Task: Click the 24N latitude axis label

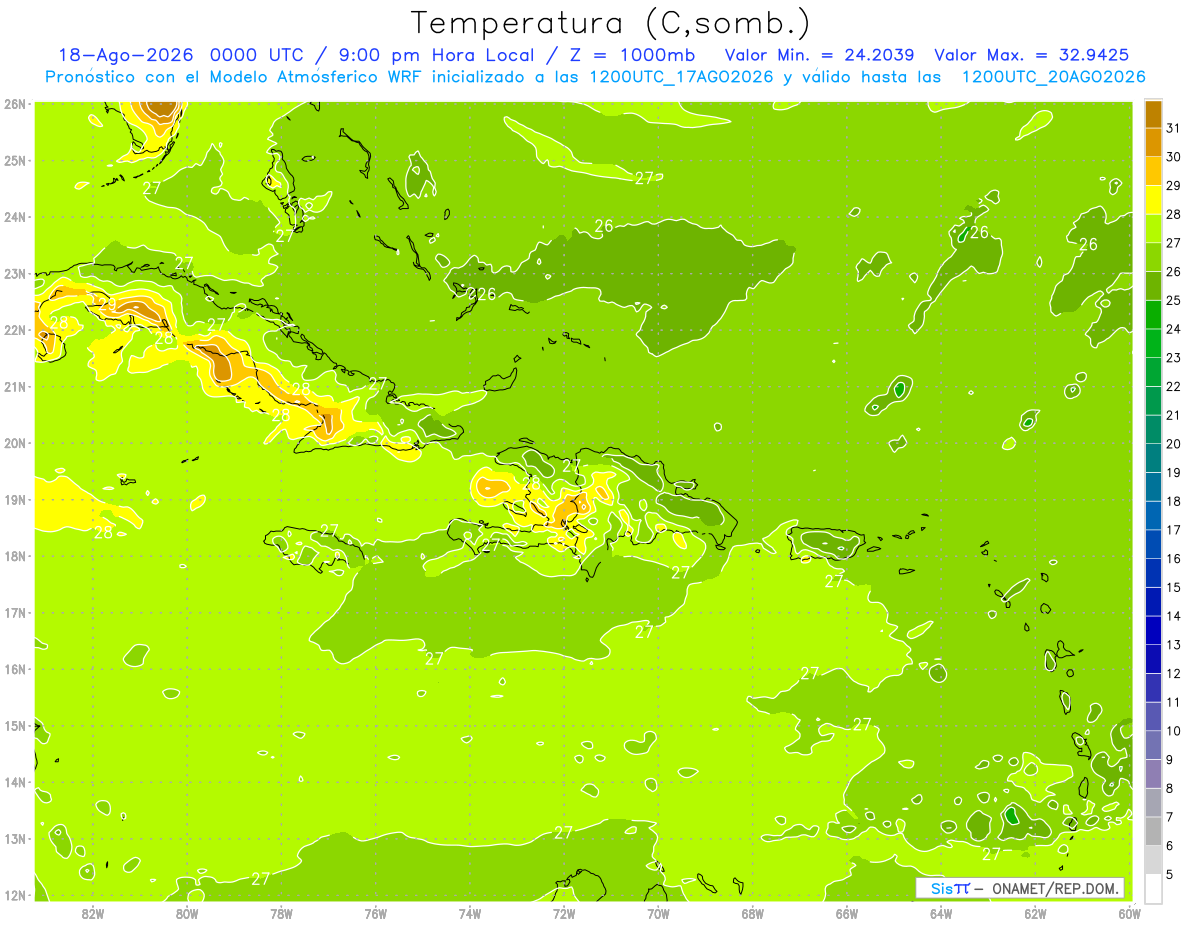Action: coord(15,217)
